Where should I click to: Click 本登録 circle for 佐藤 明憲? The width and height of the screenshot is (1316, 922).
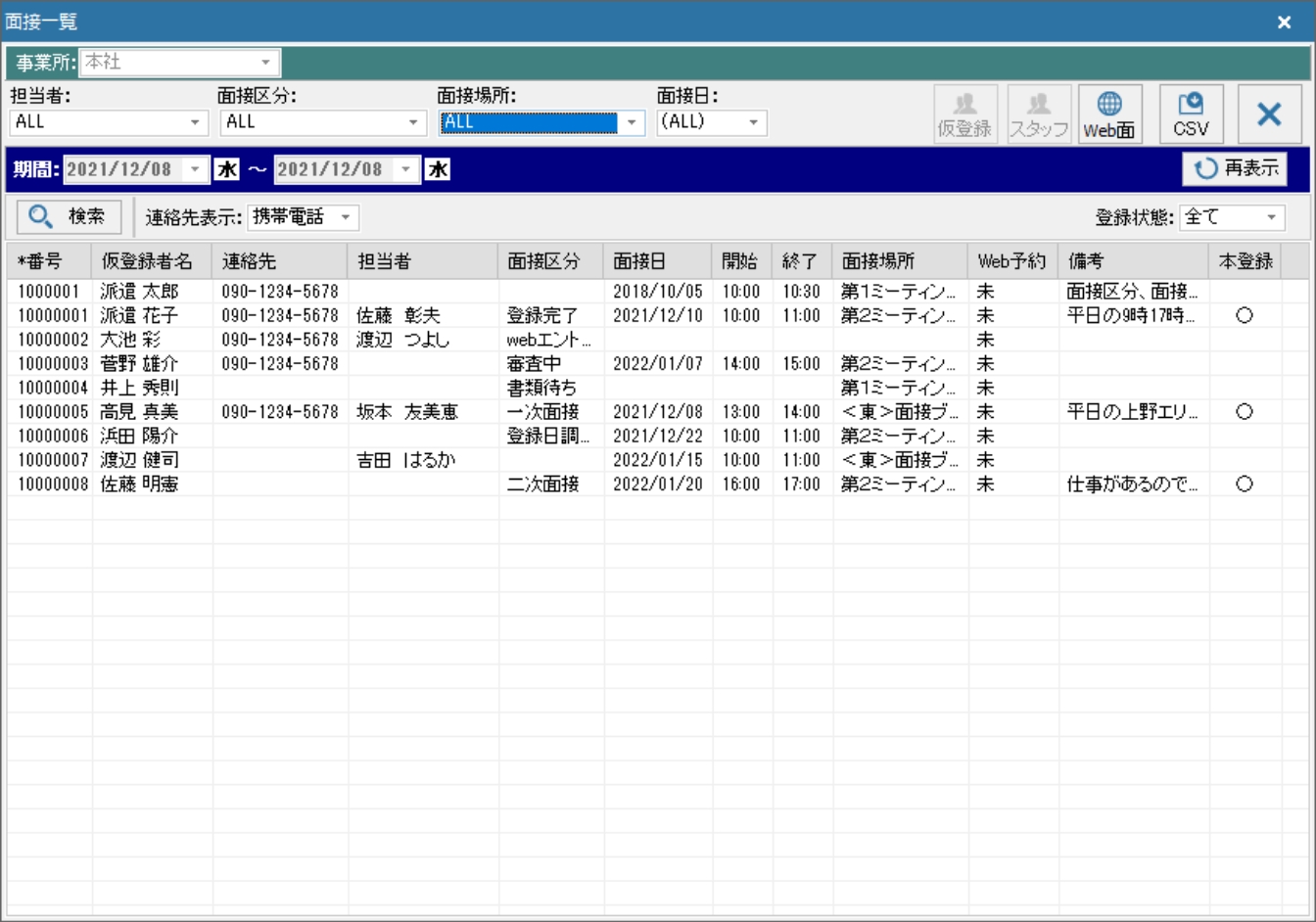coord(1245,484)
